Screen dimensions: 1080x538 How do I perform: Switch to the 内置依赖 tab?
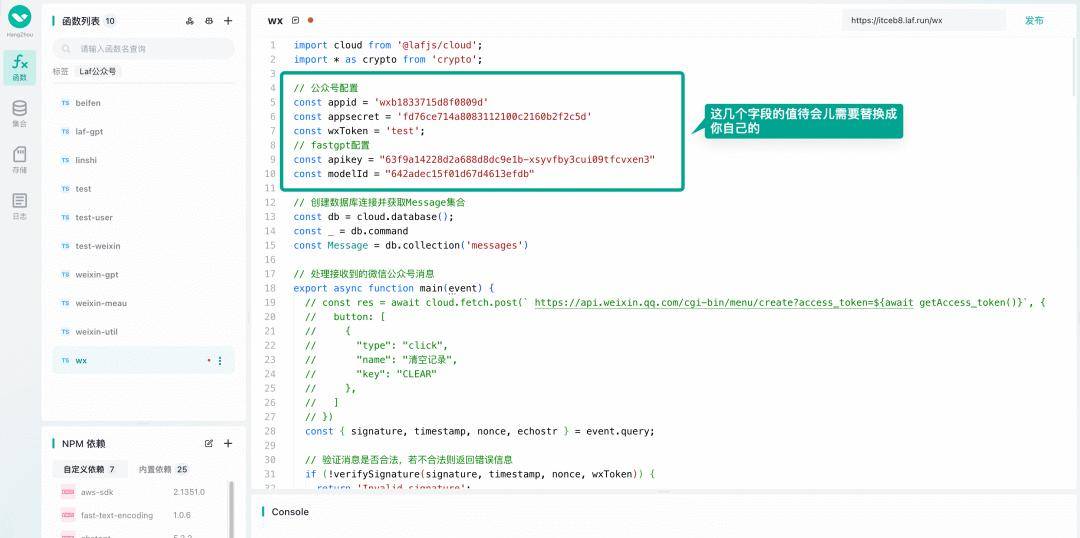tap(163, 469)
